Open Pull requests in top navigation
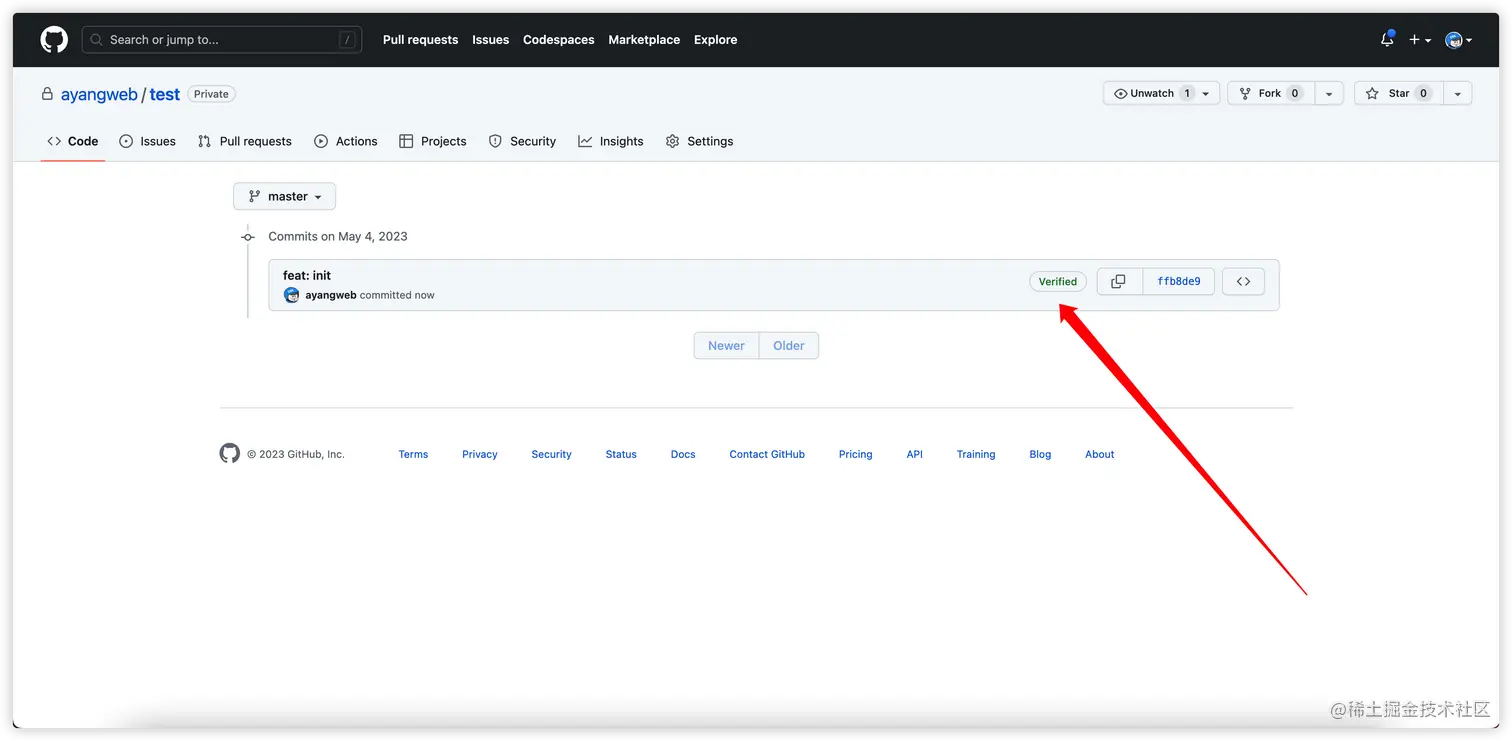 click(x=420, y=40)
